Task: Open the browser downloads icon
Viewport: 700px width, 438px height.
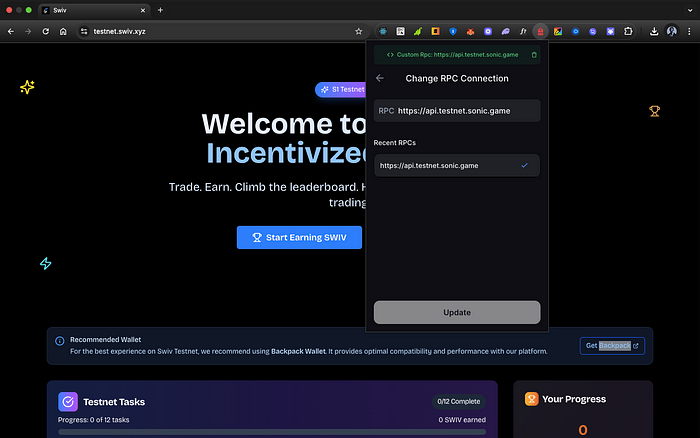Action: click(x=654, y=31)
